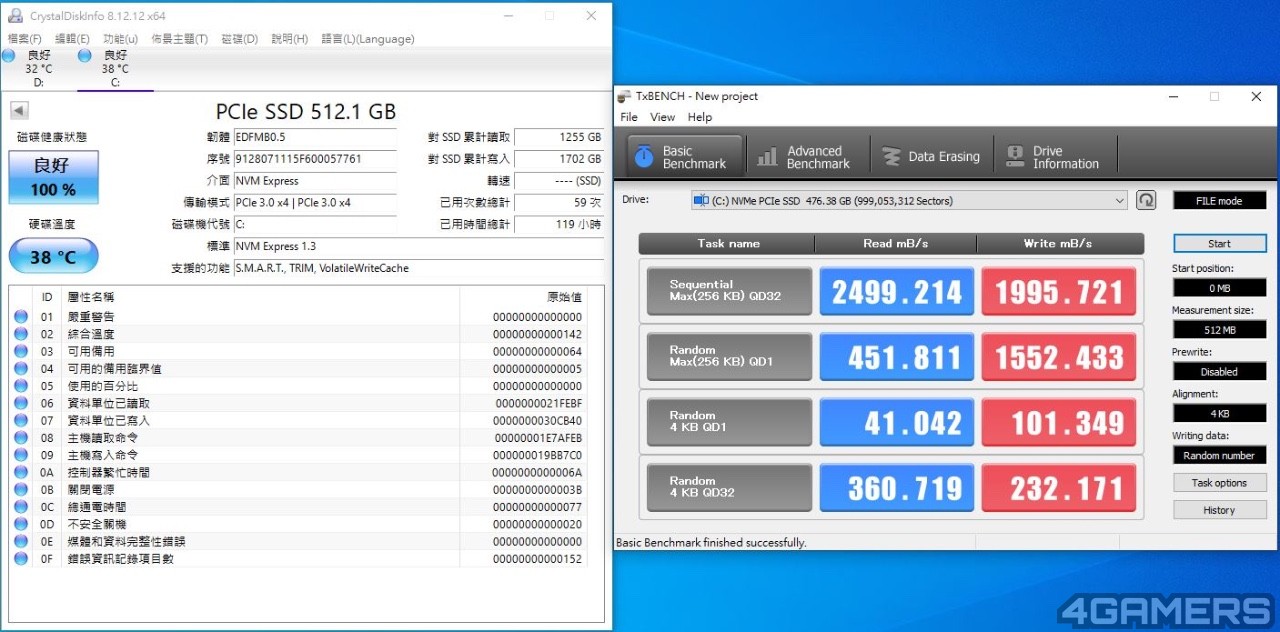Open the 功能(u) menu
The image size is (1280, 632).
click(121, 39)
